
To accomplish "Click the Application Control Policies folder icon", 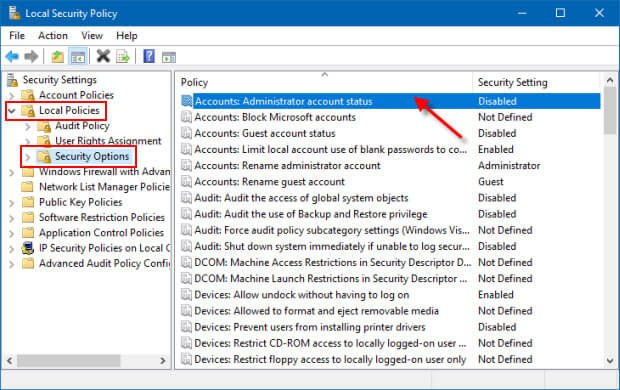I will point(28,233).
